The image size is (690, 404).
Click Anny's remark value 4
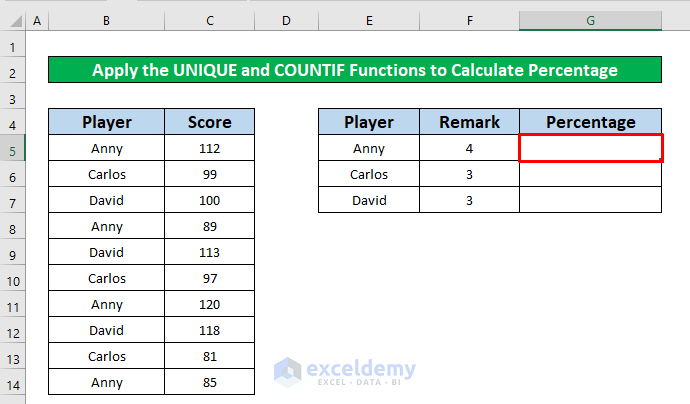click(x=469, y=149)
